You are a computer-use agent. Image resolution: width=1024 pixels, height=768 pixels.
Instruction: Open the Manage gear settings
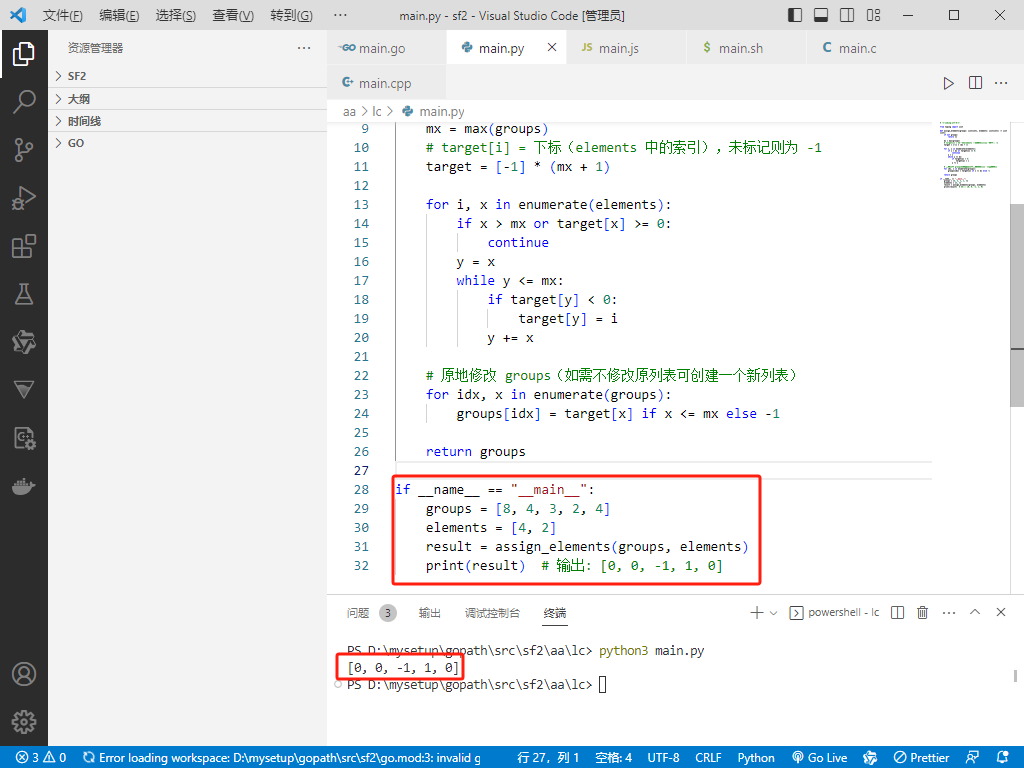[24, 722]
